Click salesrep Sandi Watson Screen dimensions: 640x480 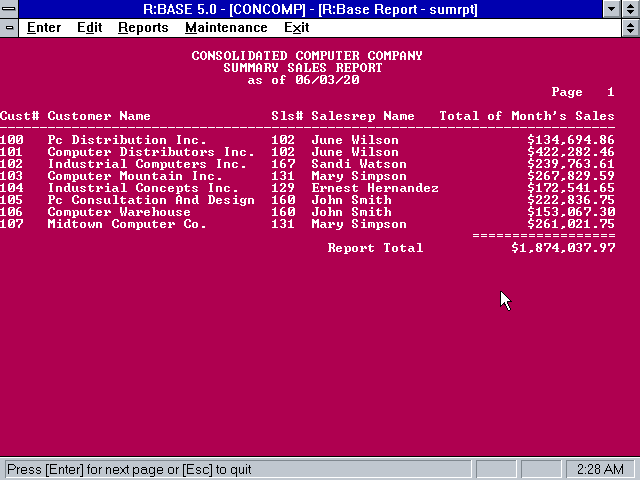tap(359, 164)
